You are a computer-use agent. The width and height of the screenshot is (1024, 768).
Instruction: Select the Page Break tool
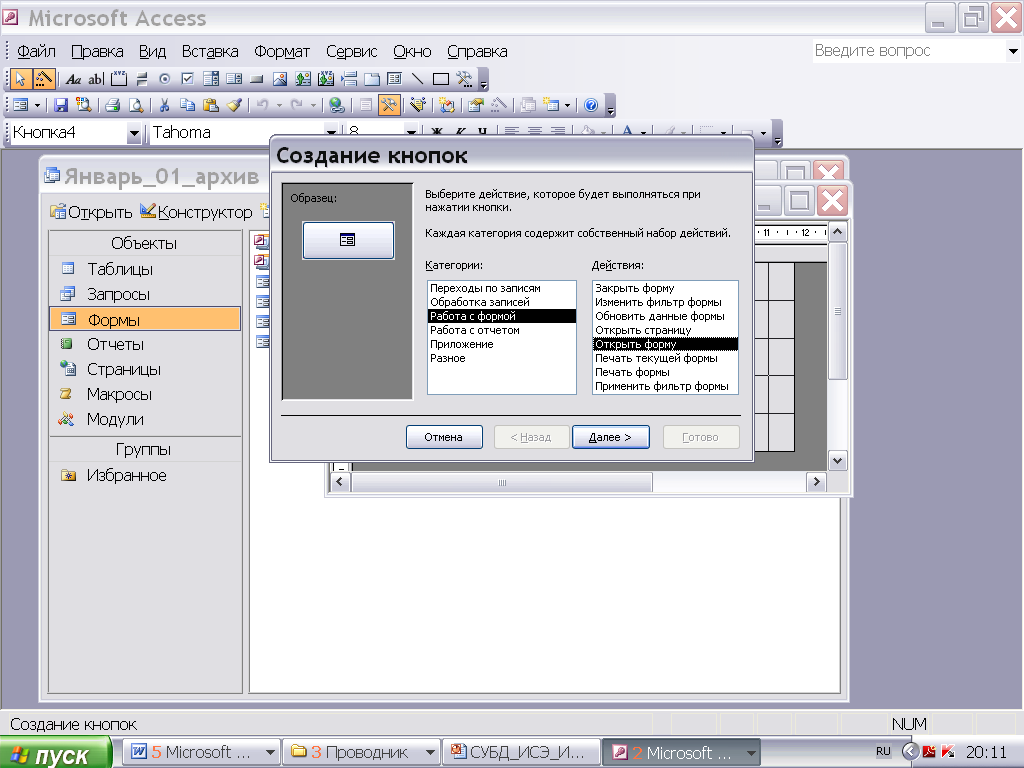point(349,80)
